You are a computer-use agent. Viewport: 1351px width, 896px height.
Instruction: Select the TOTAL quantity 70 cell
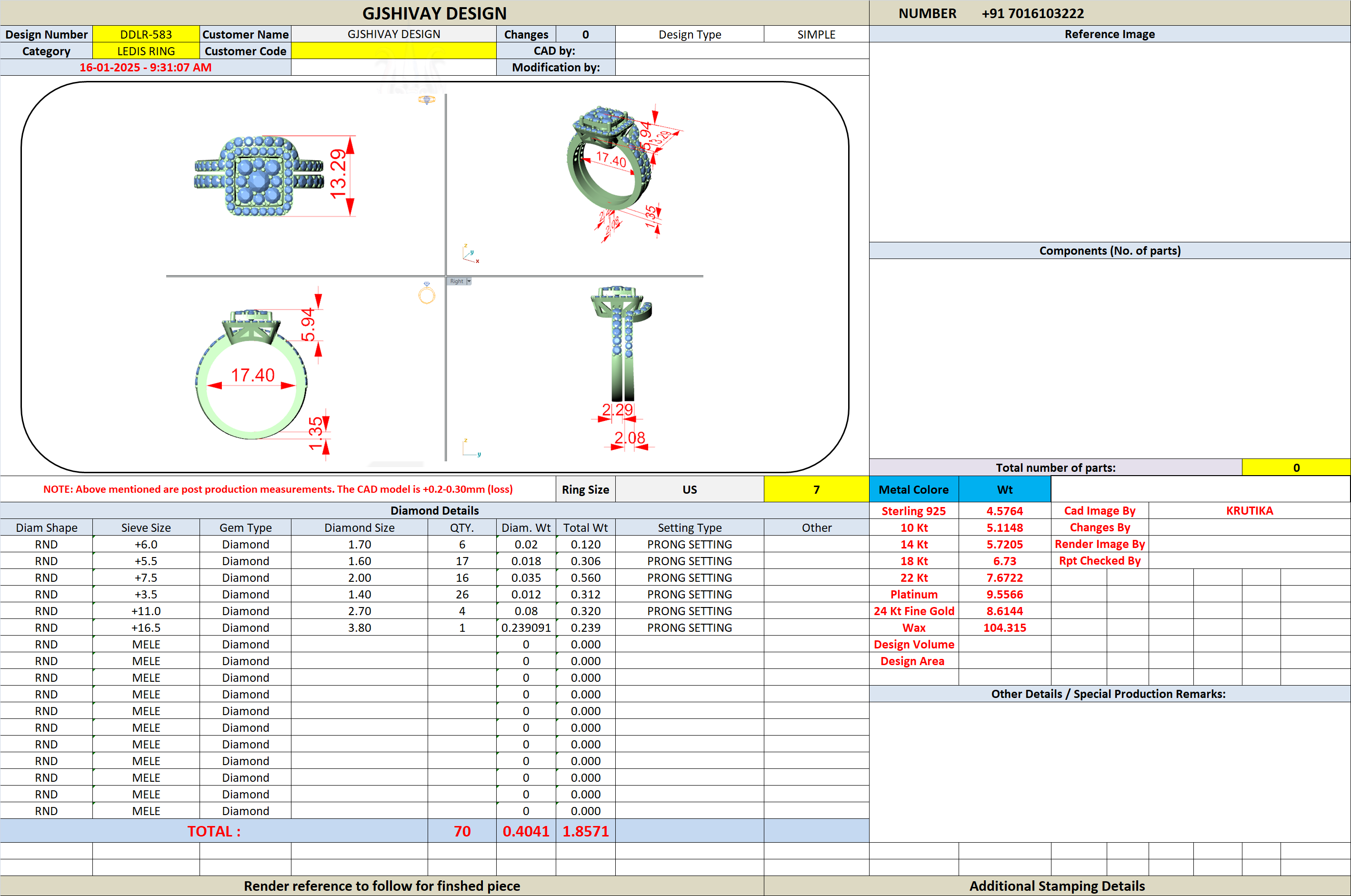pos(462,831)
